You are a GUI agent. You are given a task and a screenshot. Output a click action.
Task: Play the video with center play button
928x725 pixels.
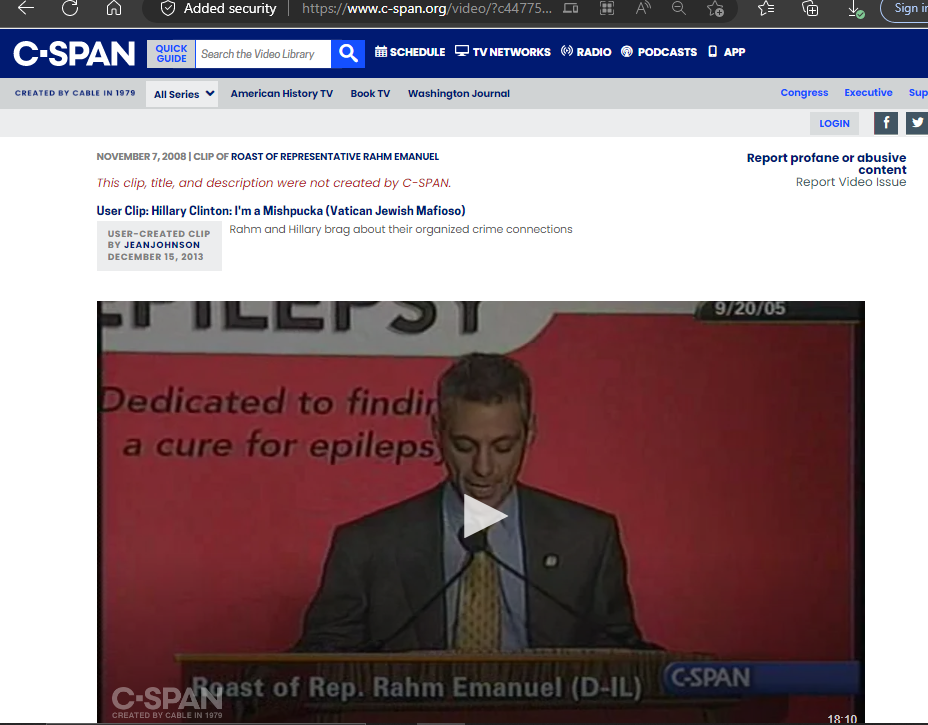pos(484,515)
